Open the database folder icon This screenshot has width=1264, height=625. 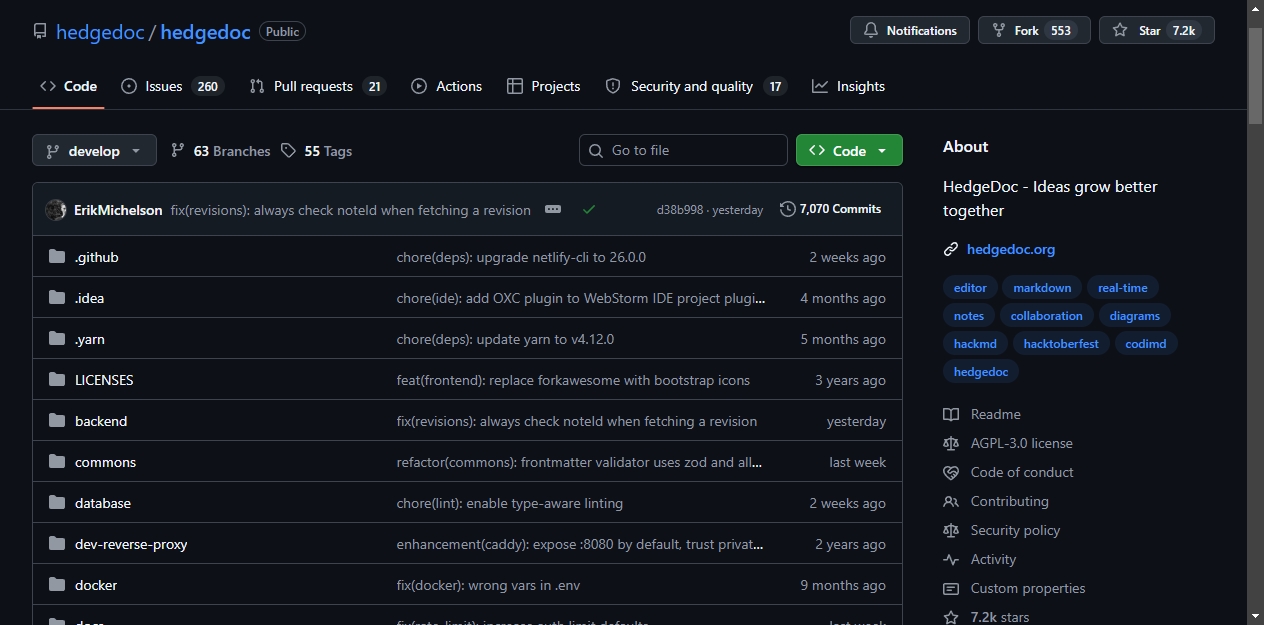[57, 503]
